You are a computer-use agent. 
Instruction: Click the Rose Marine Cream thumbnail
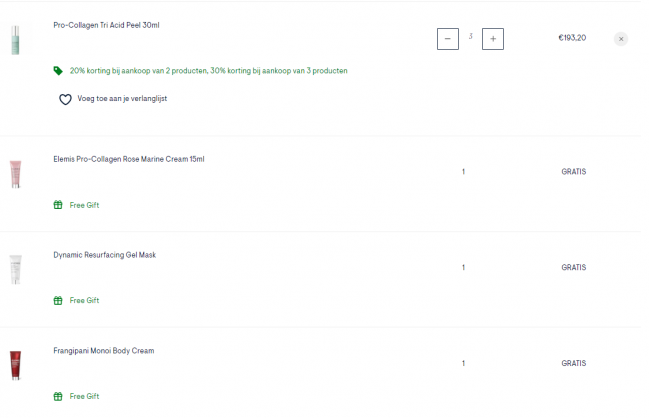[x=15, y=174]
